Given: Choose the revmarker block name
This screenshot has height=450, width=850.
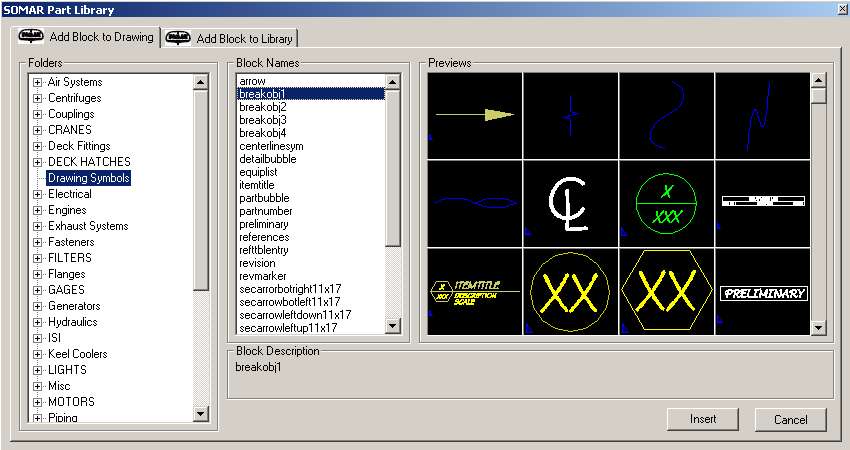Looking at the screenshot, I should pyautogui.click(x=263, y=276).
